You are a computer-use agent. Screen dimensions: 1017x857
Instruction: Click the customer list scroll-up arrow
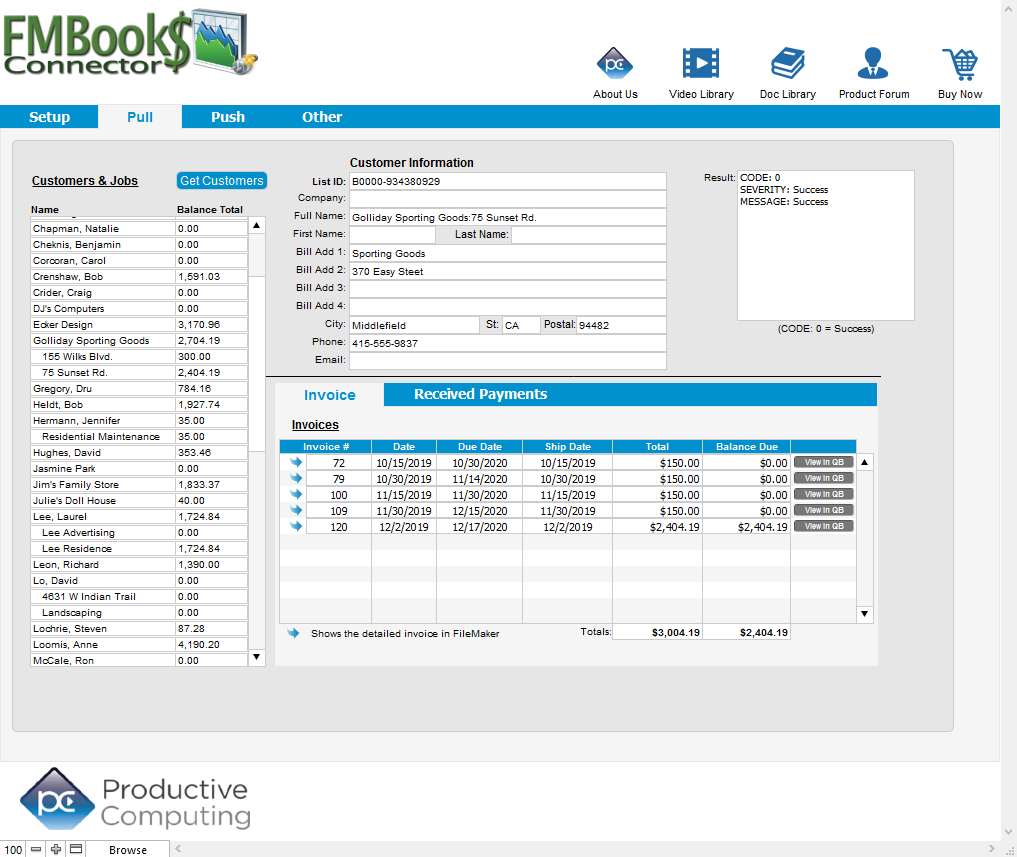257,226
